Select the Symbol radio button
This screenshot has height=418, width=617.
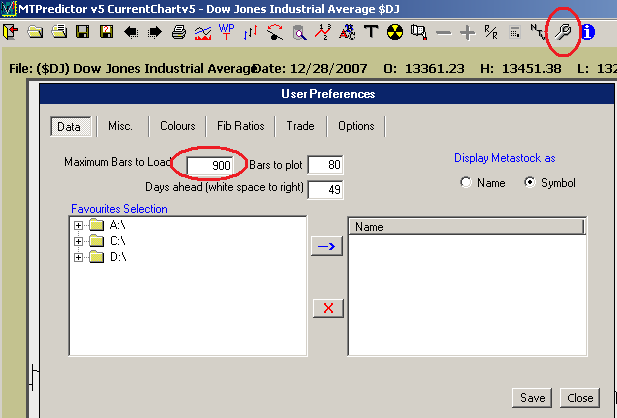click(x=530, y=182)
